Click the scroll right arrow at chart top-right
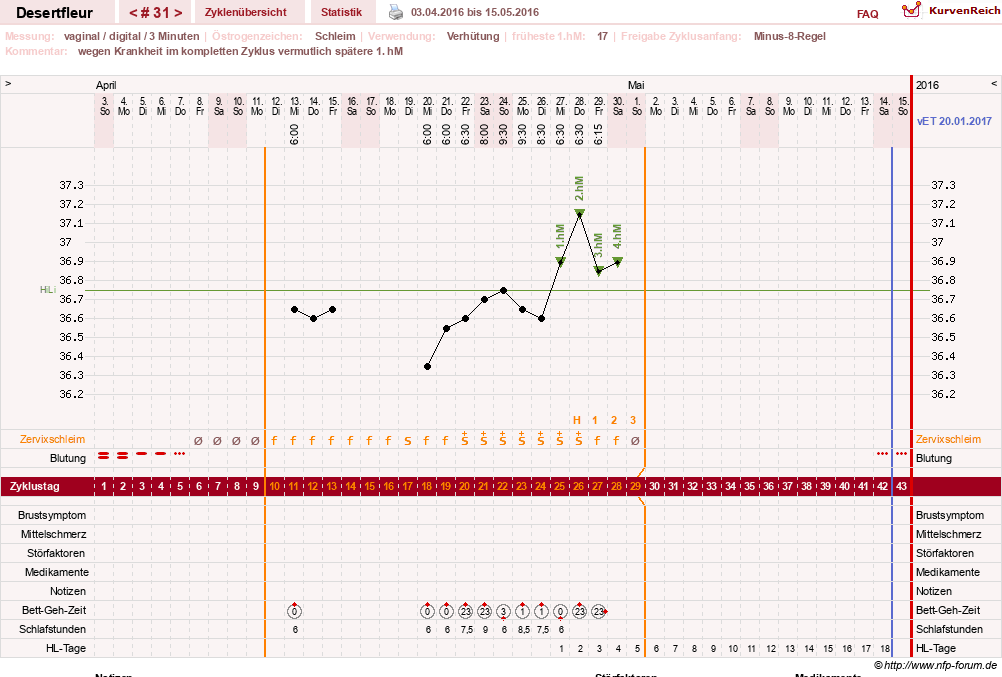The image size is (1002, 677). pos(994,84)
